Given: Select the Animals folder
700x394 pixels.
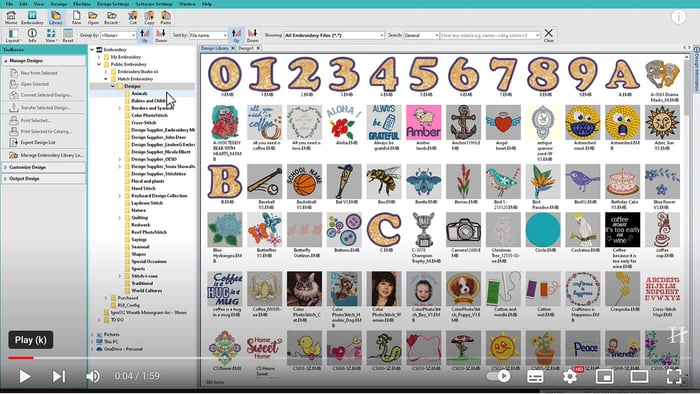Looking at the screenshot, I should 139,94.
